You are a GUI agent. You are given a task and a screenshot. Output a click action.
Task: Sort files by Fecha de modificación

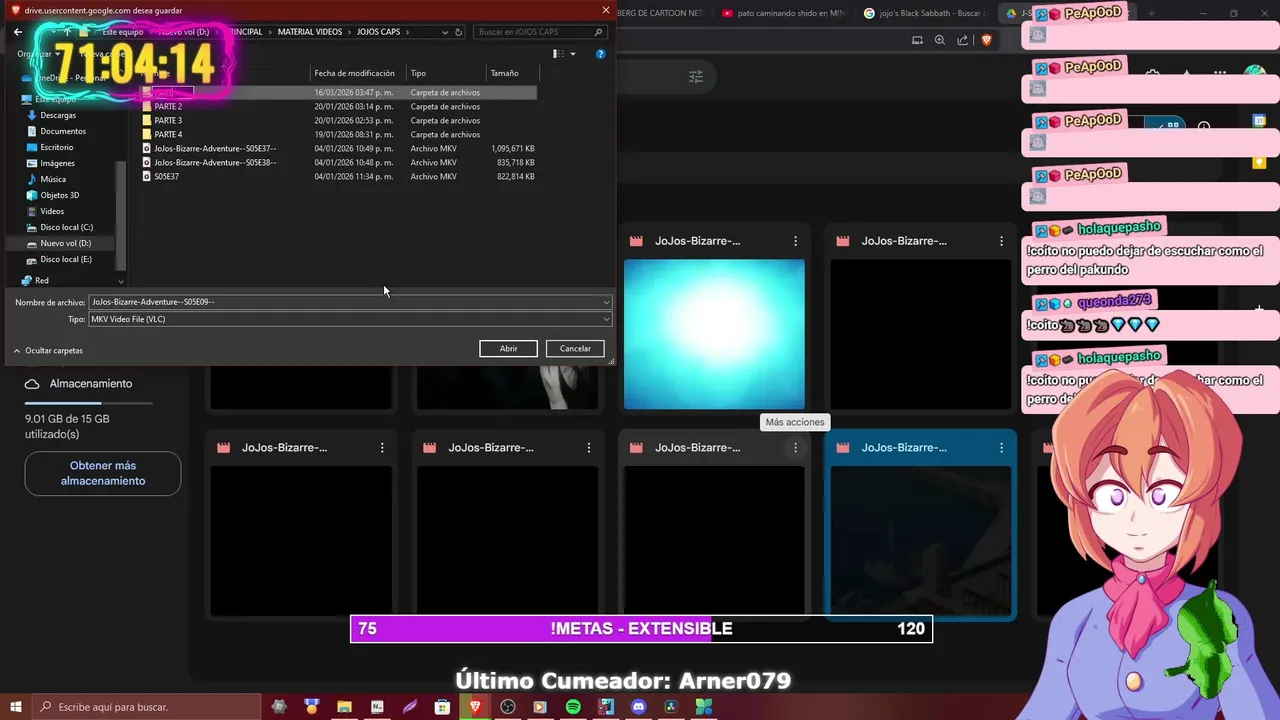point(357,73)
